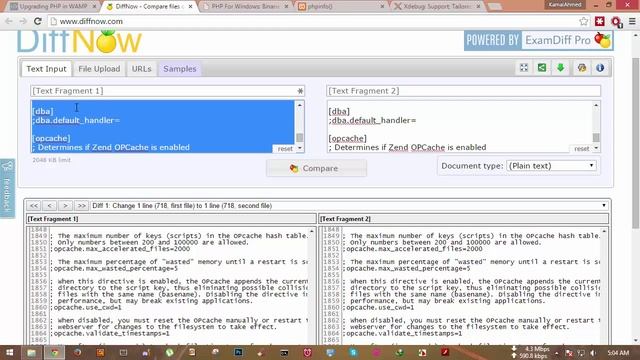Select the Samples tab

(x=180, y=69)
